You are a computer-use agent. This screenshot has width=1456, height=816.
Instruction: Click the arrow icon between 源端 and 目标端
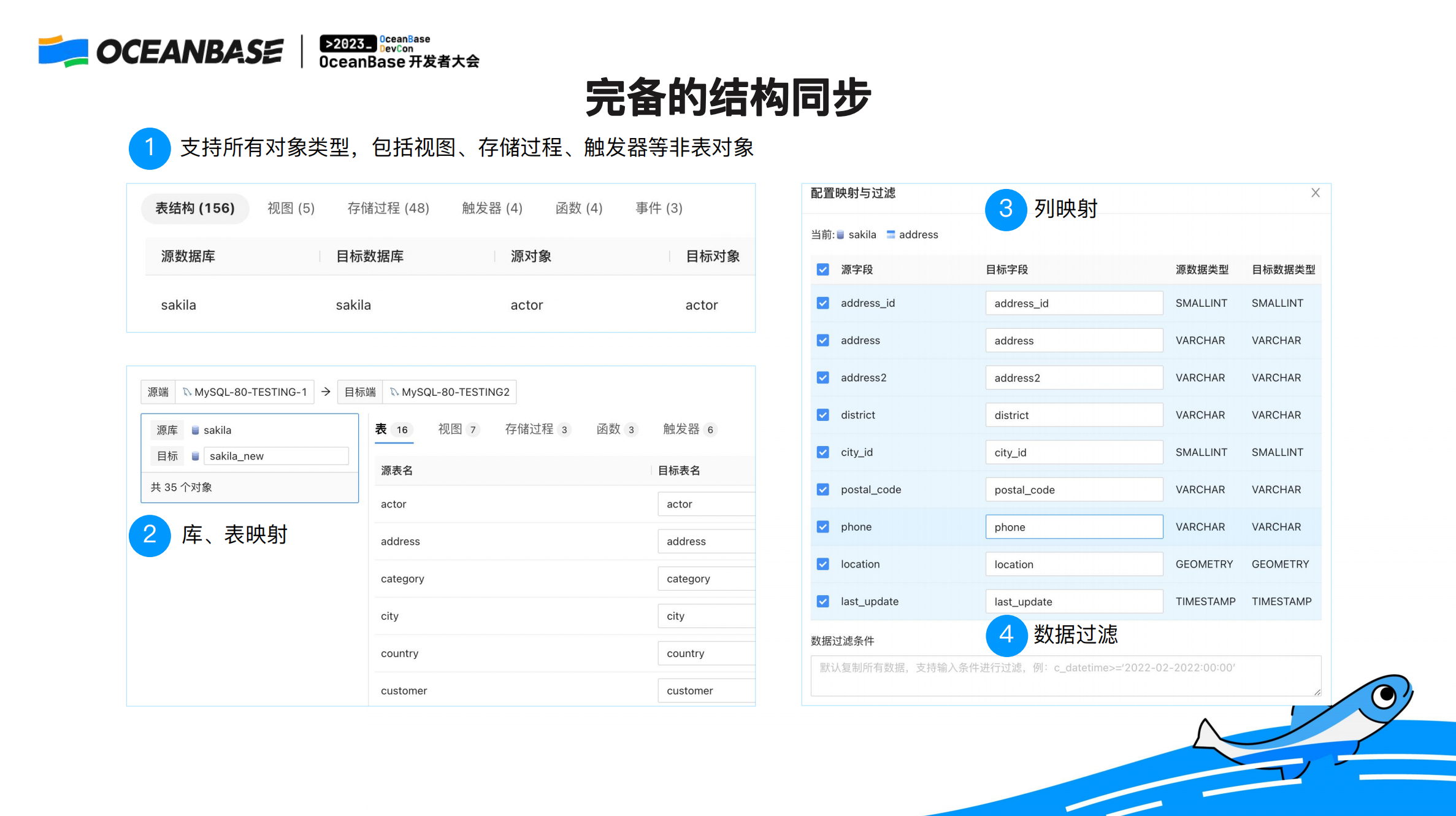pyautogui.click(x=326, y=391)
